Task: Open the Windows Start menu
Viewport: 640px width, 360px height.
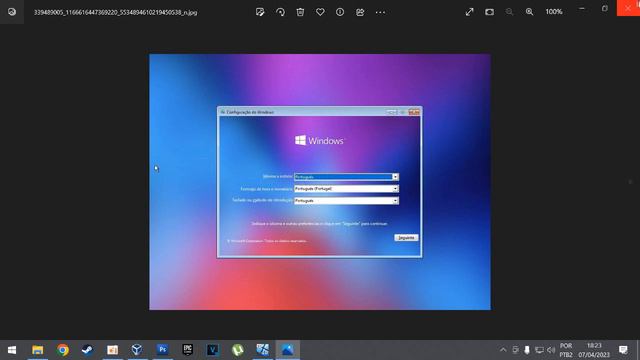Action: 12,350
